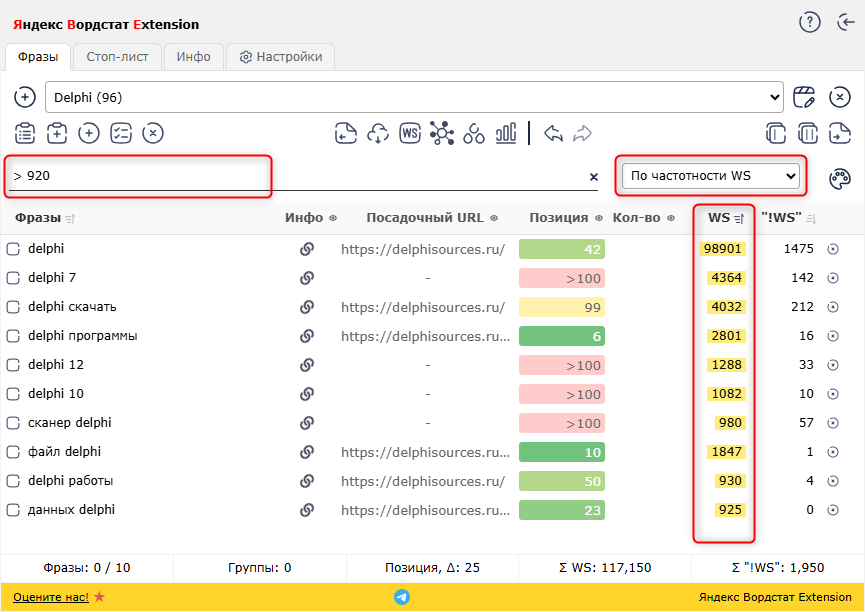Open the 'Настройки' tab

280,57
